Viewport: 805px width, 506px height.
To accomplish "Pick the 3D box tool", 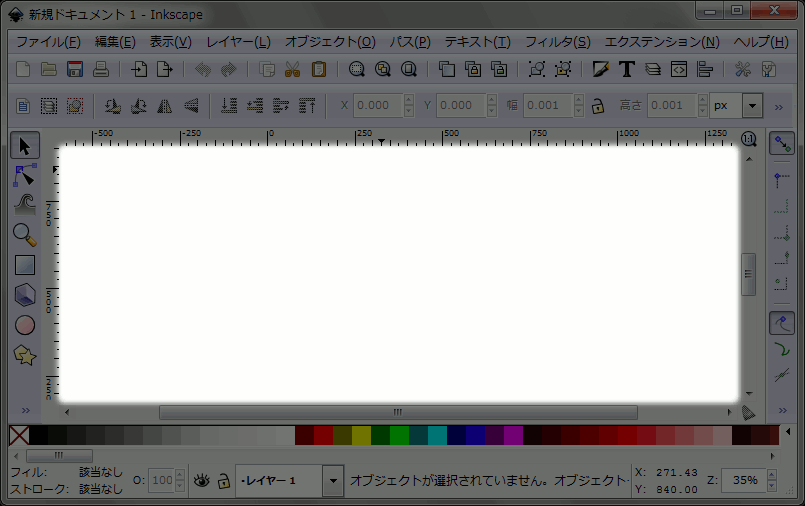I will (25, 295).
